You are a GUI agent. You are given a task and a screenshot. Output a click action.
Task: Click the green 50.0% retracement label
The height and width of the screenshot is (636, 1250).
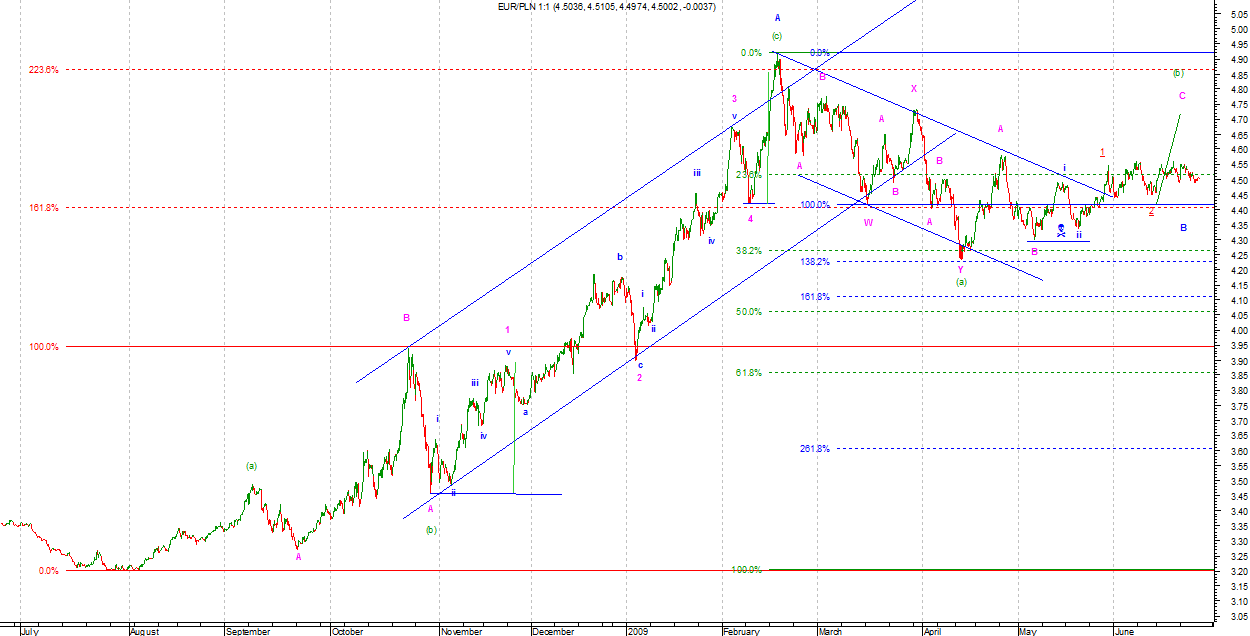[749, 312]
